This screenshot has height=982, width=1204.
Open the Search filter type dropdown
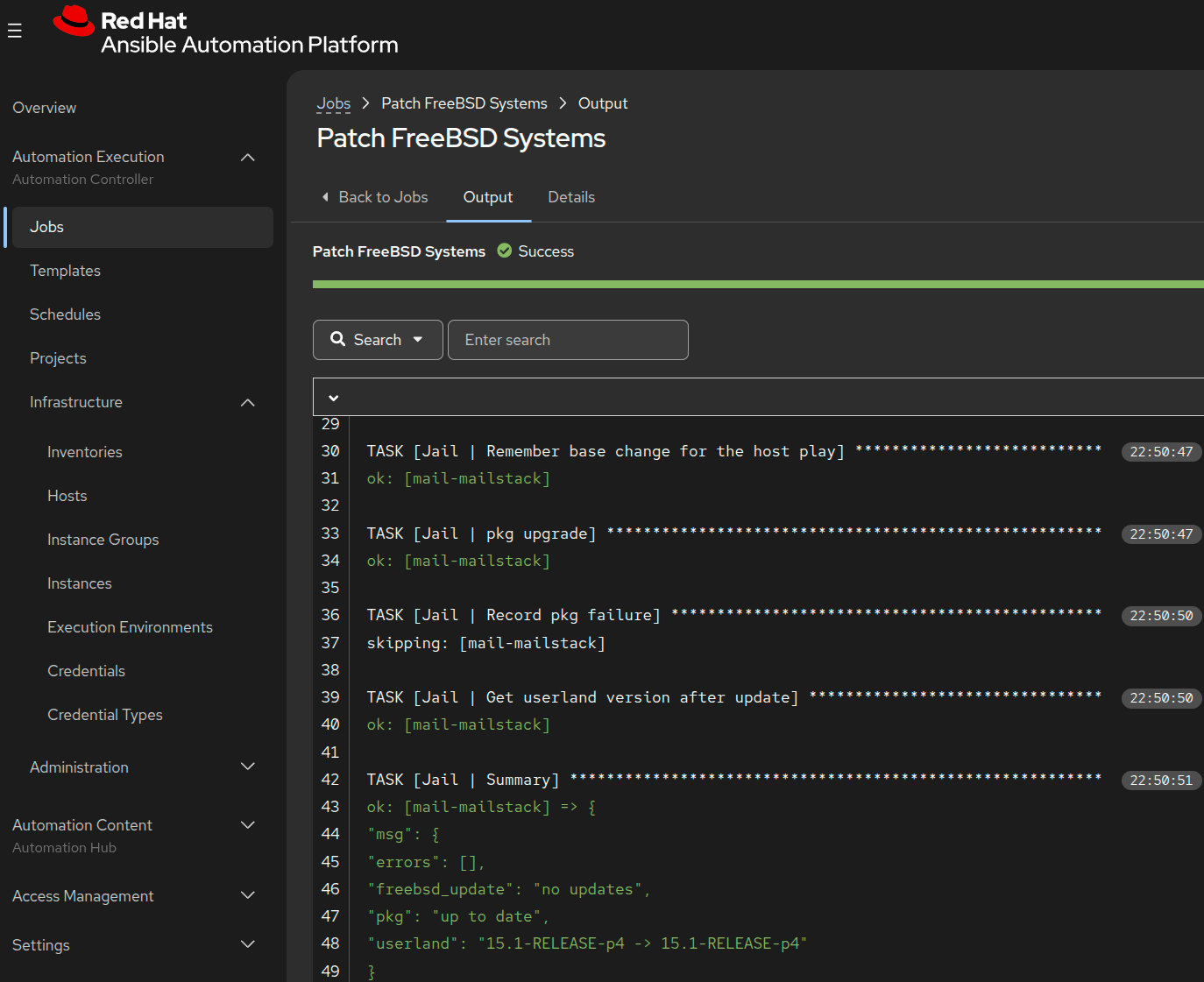378,340
